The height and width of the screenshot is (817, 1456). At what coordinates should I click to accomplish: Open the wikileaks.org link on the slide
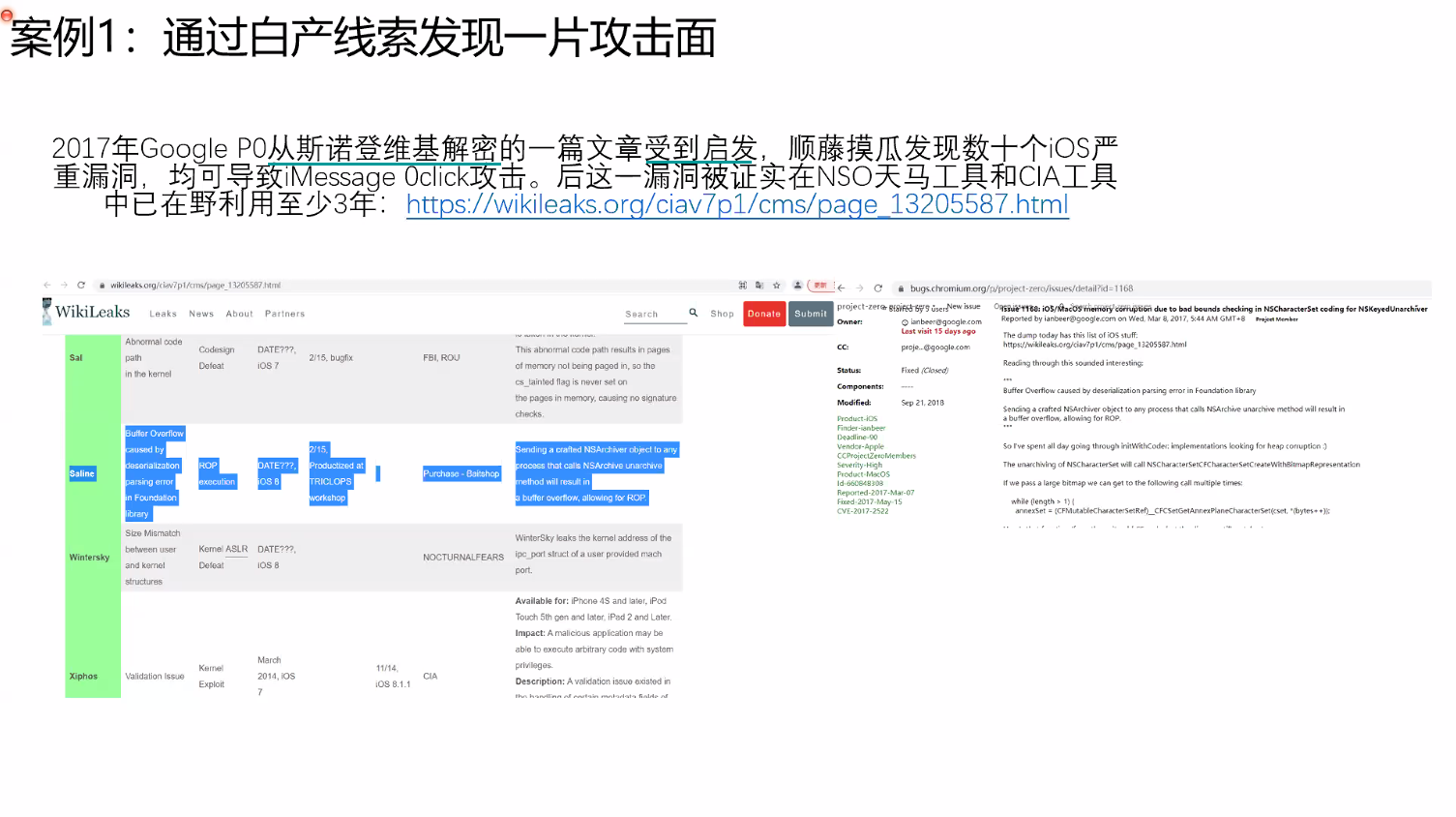click(737, 204)
